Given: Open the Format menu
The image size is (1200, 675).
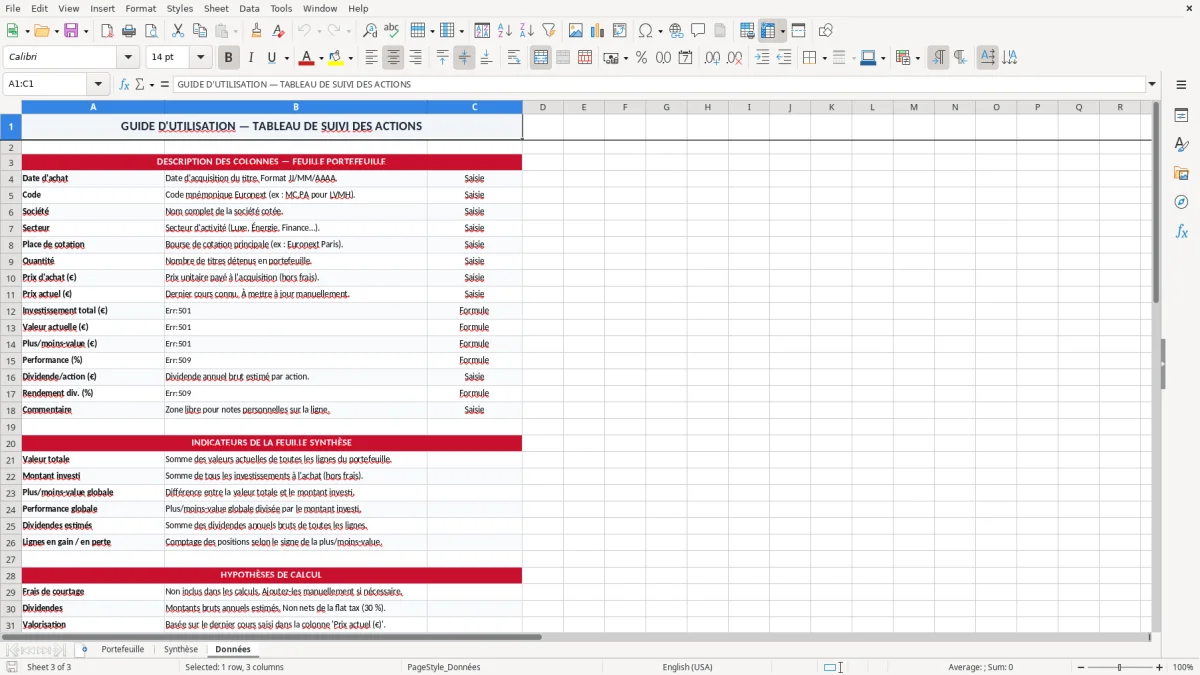Looking at the screenshot, I should (x=141, y=8).
